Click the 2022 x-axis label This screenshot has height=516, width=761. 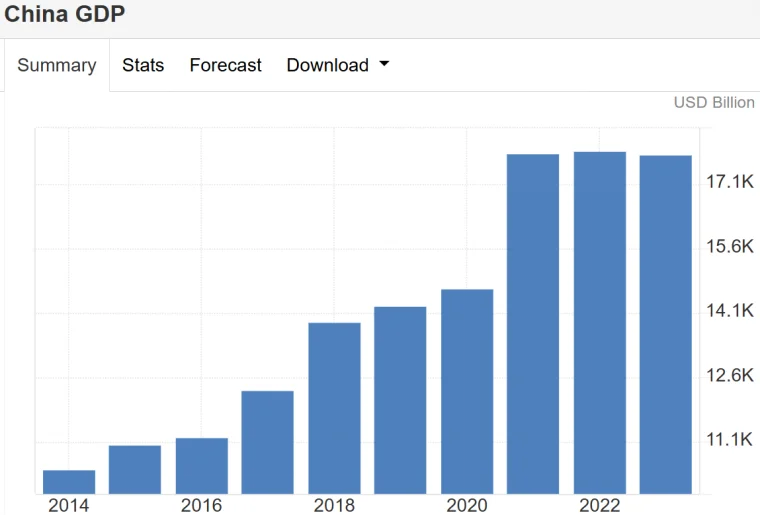pos(599,505)
